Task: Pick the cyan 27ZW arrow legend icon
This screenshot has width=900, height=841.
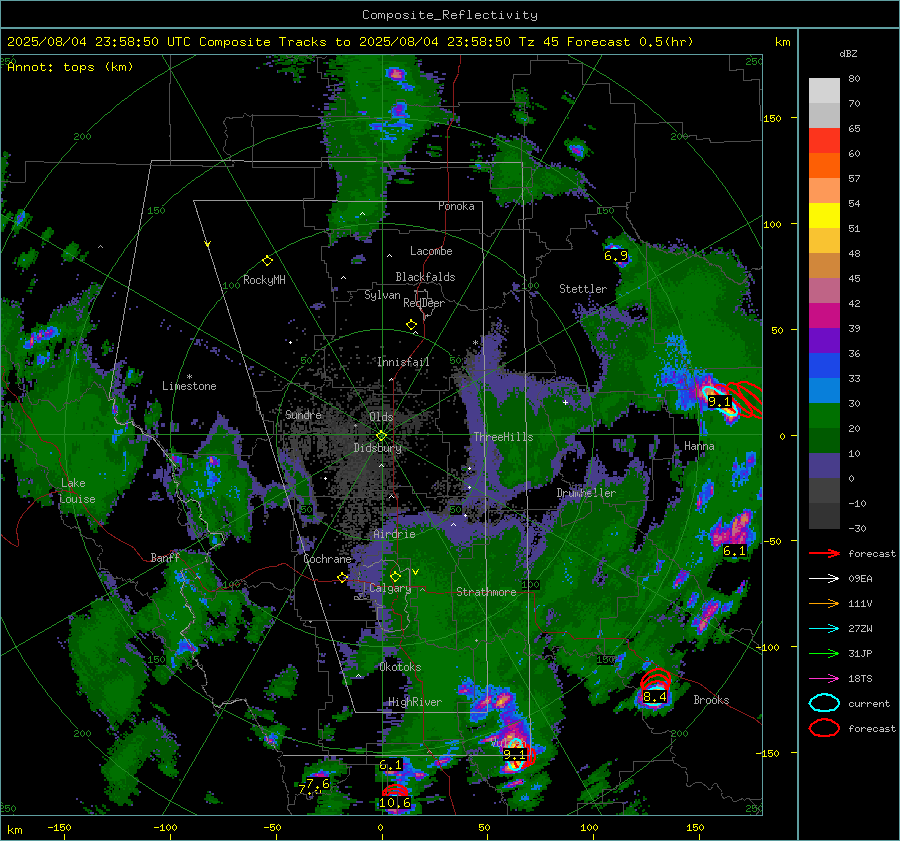Action: pyautogui.click(x=824, y=629)
